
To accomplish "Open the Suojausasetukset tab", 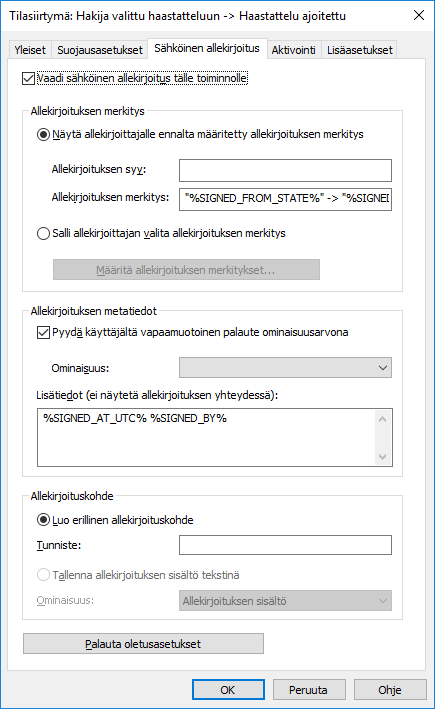I will [x=99, y=50].
